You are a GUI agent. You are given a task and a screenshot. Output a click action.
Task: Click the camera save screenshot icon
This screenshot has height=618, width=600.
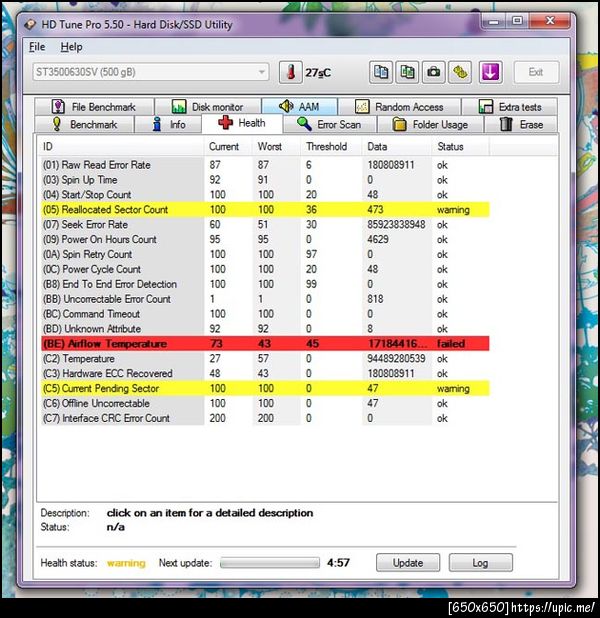[x=434, y=72]
